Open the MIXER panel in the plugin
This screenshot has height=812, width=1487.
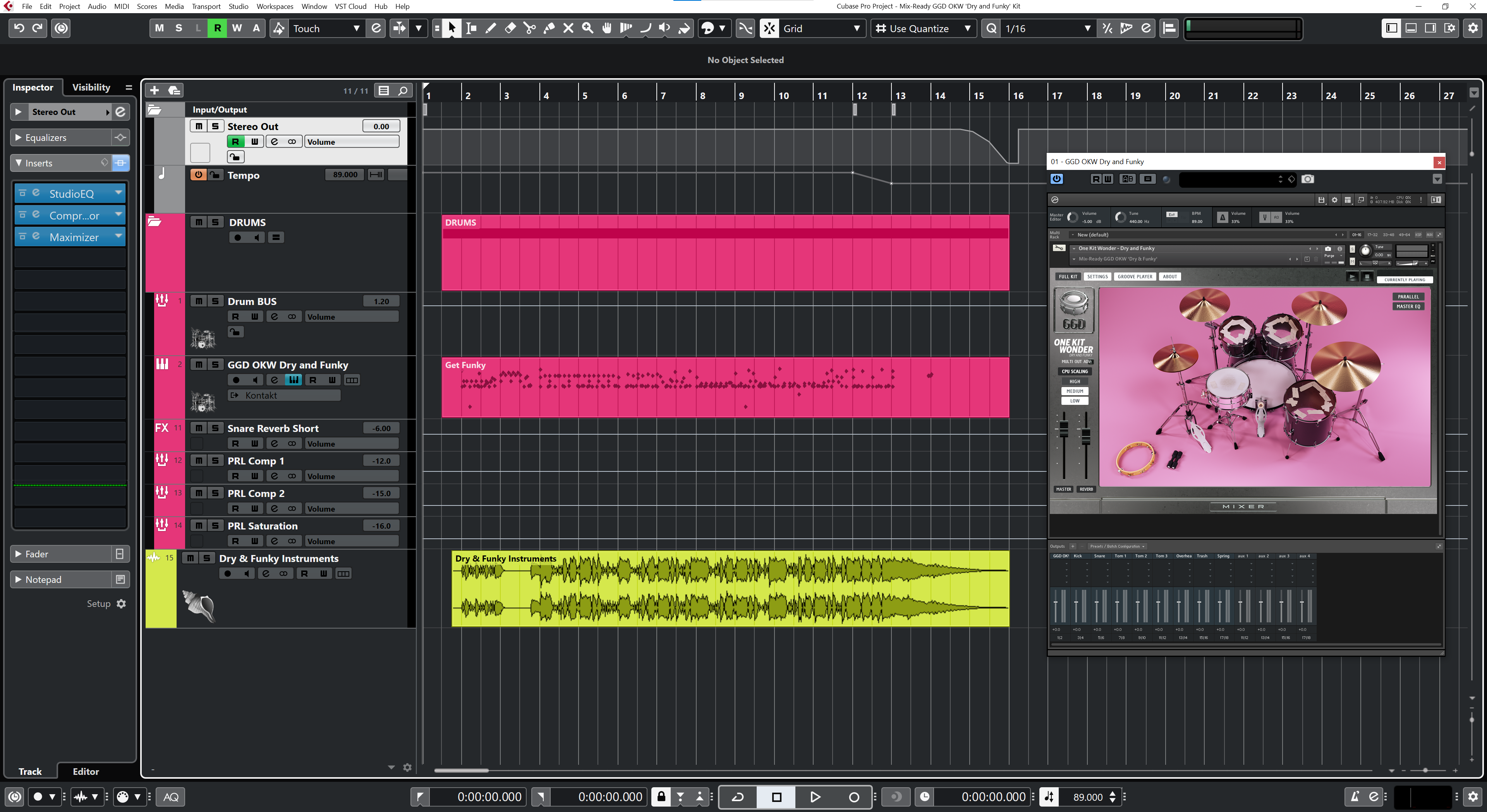[x=1243, y=506]
